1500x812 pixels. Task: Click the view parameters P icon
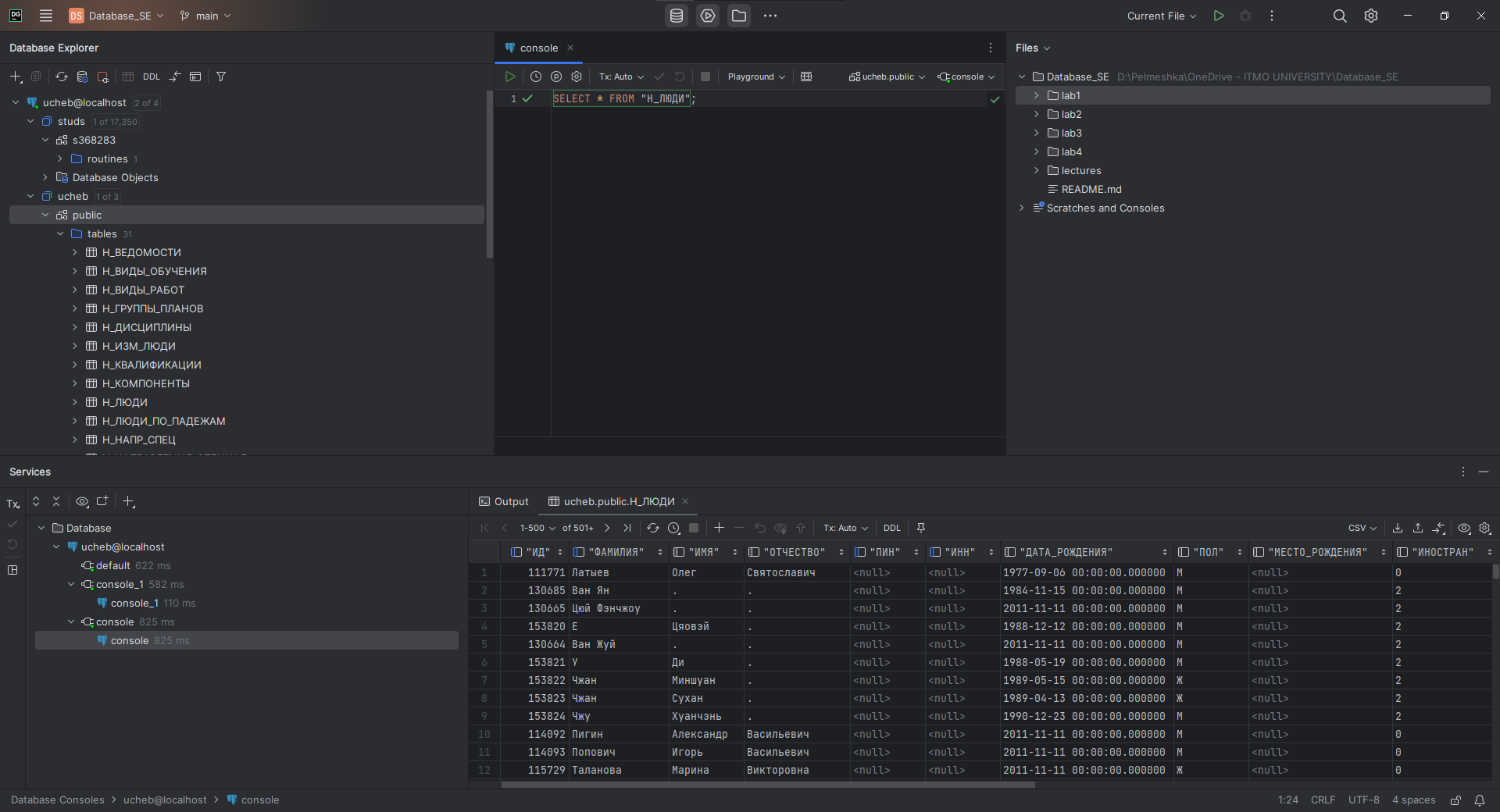(x=556, y=77)
